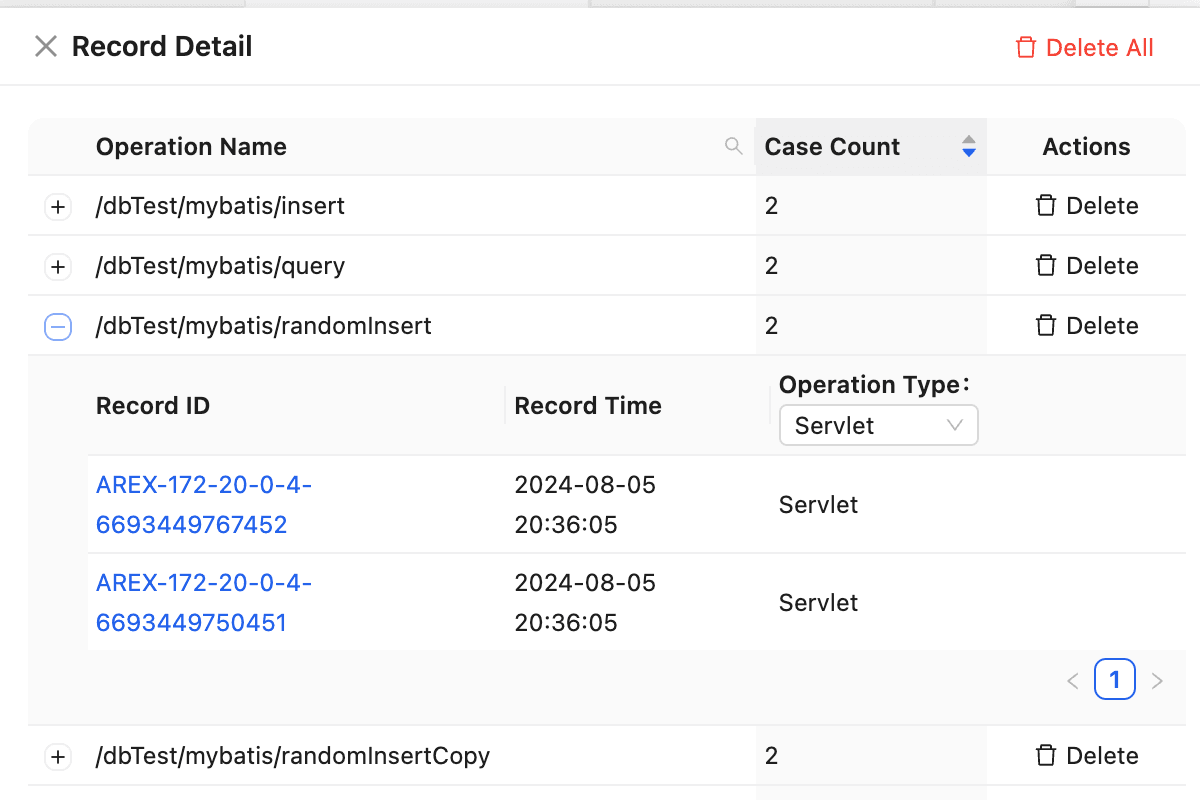The image size is (1200, 800).
Task: Expand the /dbTest/mybatis/randomInsertCopy row
Action: (x=58, y=757)
